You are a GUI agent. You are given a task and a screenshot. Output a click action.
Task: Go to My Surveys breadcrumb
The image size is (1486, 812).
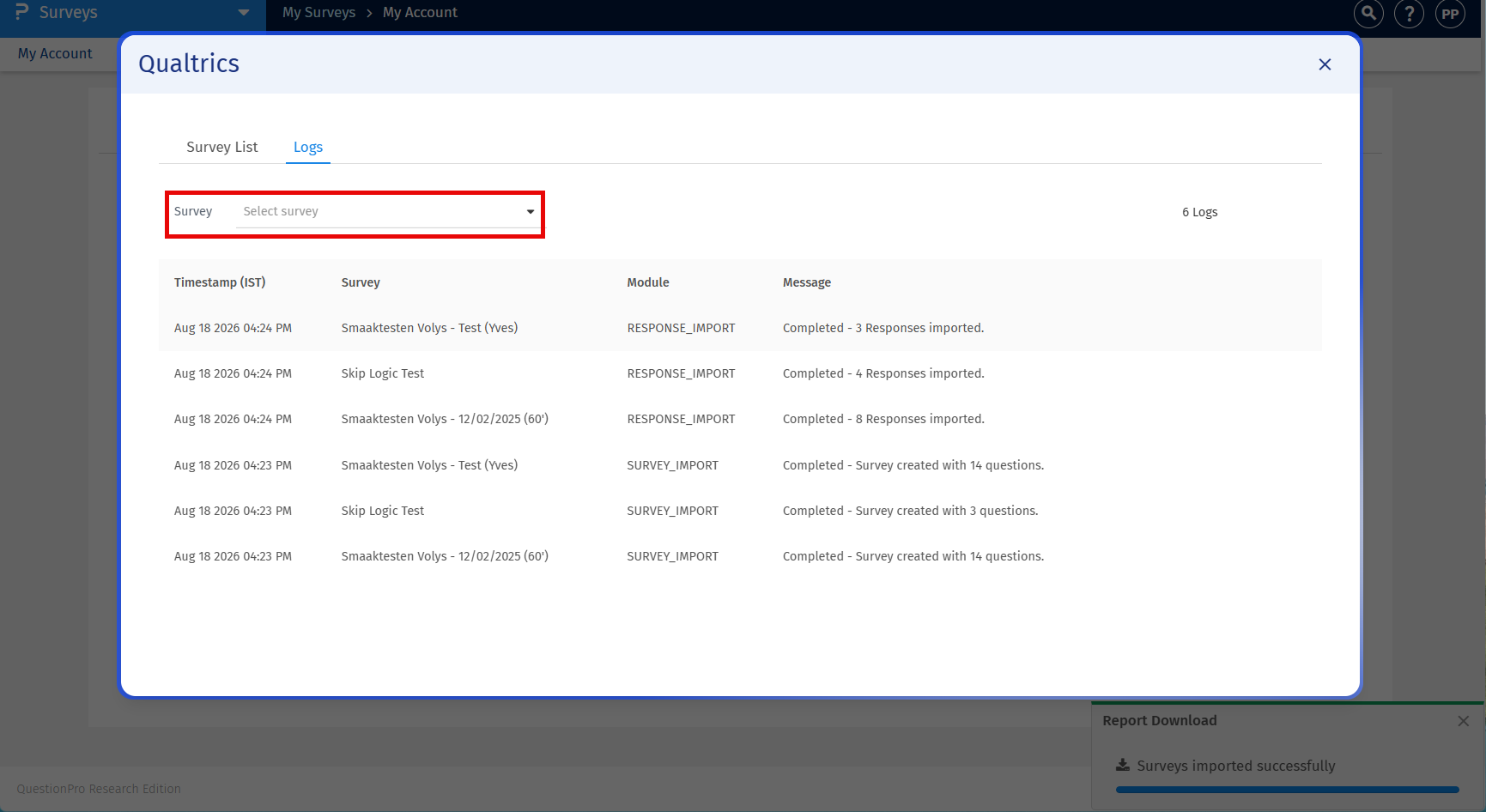point(318,12)
